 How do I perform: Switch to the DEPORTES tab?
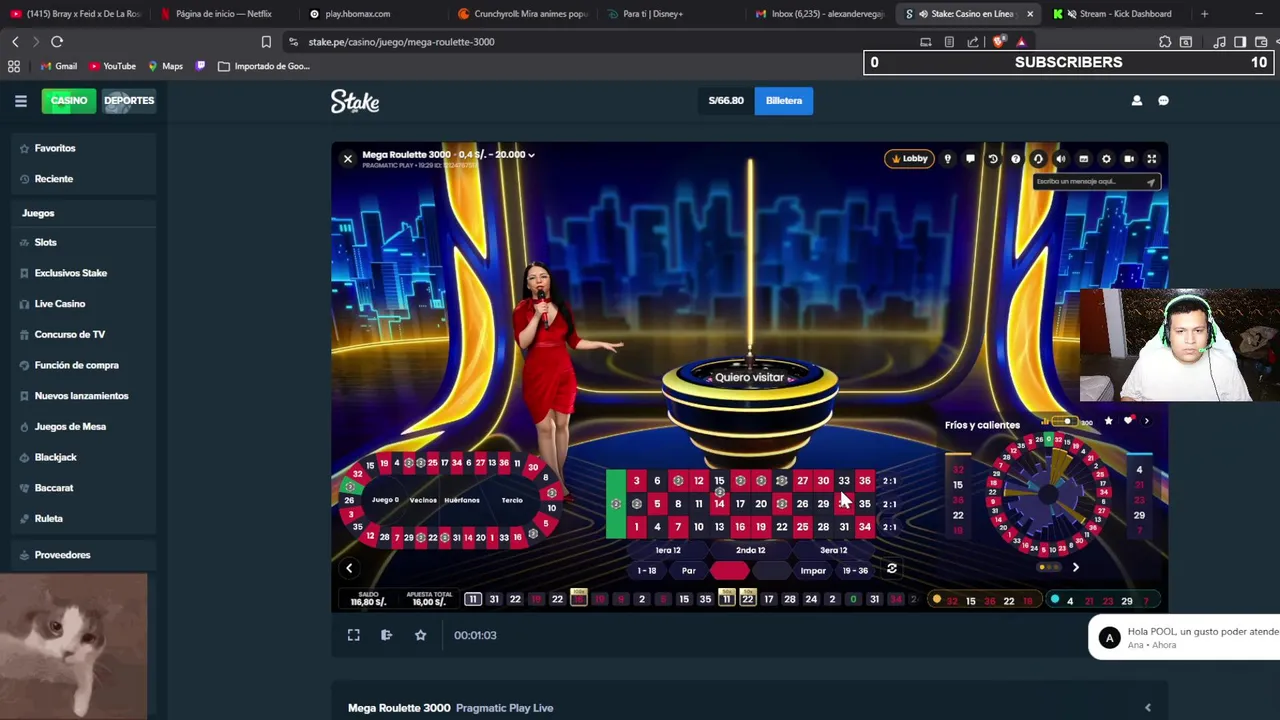[129, 100]
